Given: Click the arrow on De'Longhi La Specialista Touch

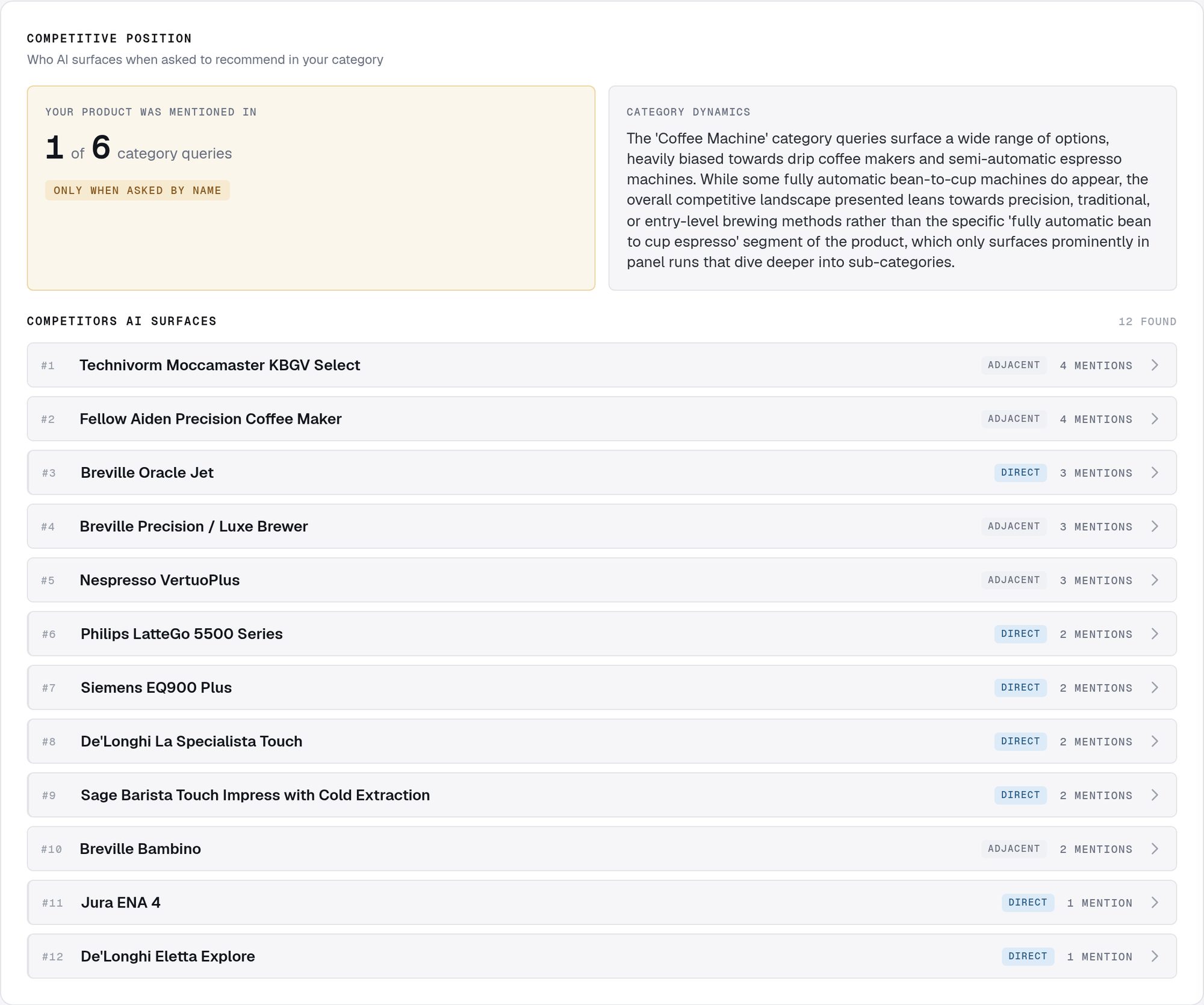Looking at the screenshot, I should [x=1155, y=741].
